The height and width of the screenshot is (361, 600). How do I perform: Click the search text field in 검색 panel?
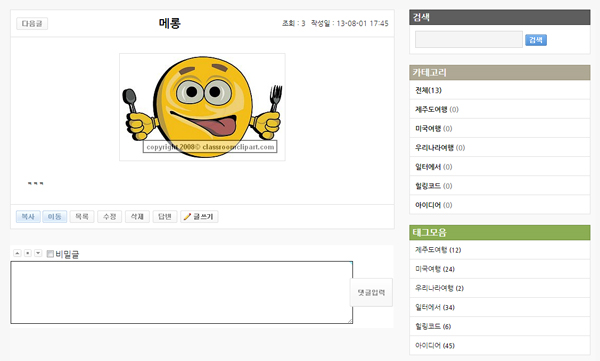tap(469, 39)
